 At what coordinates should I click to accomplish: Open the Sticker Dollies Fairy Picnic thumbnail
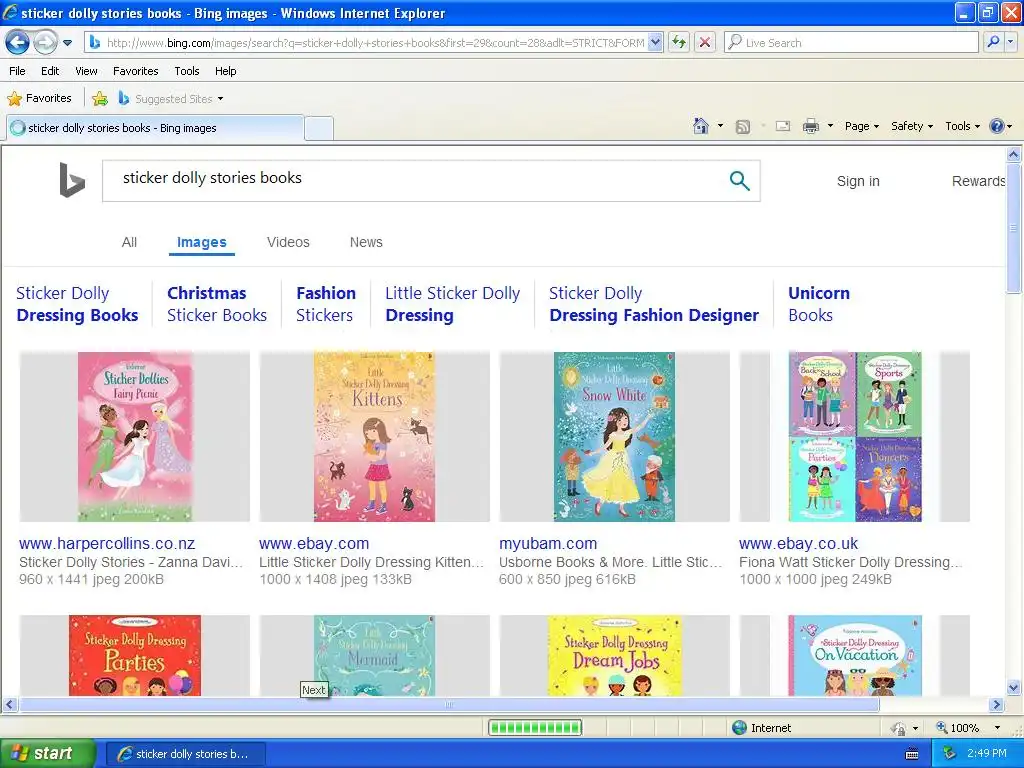(x=135, y=436)
